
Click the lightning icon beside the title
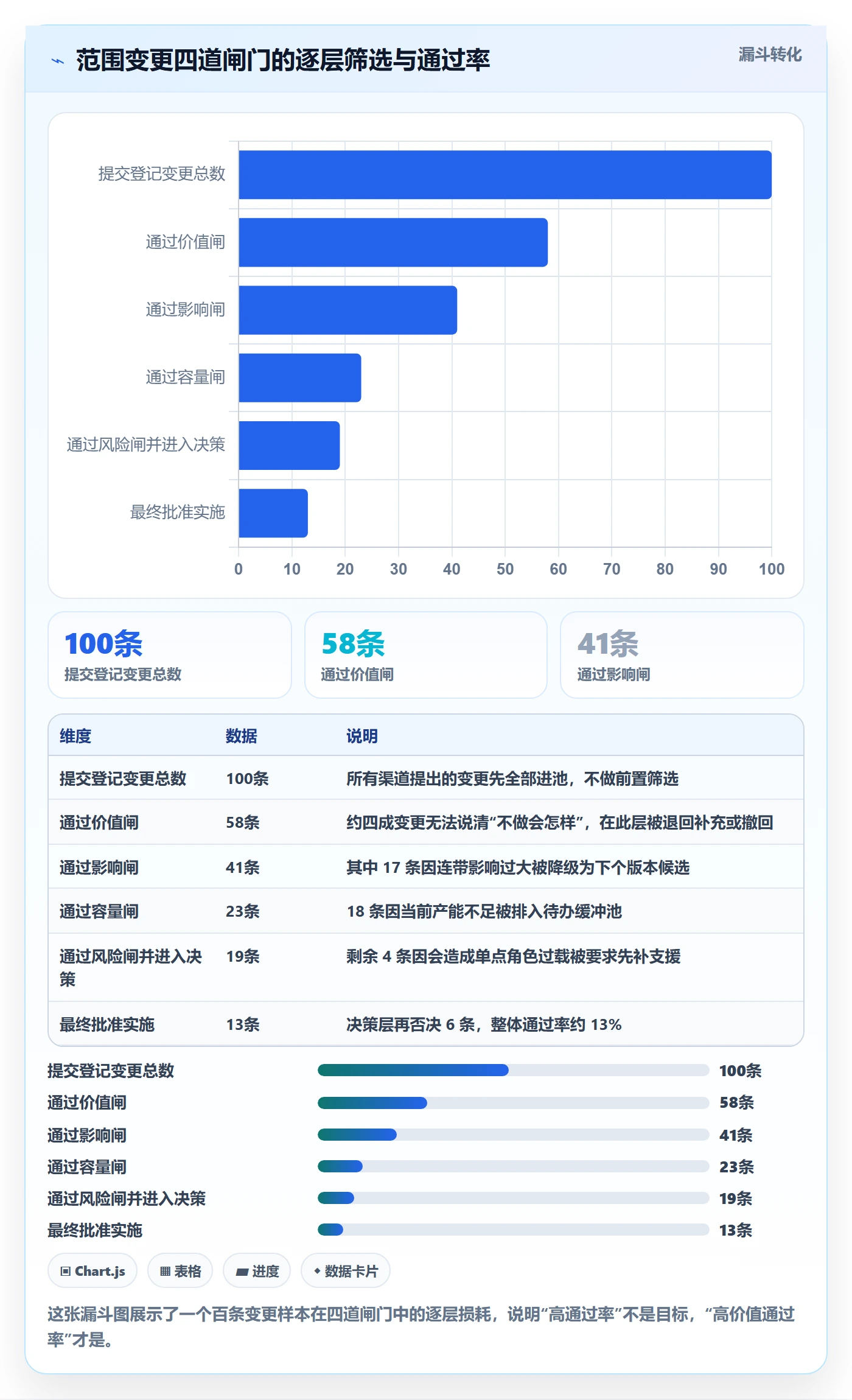click(58, 61)
